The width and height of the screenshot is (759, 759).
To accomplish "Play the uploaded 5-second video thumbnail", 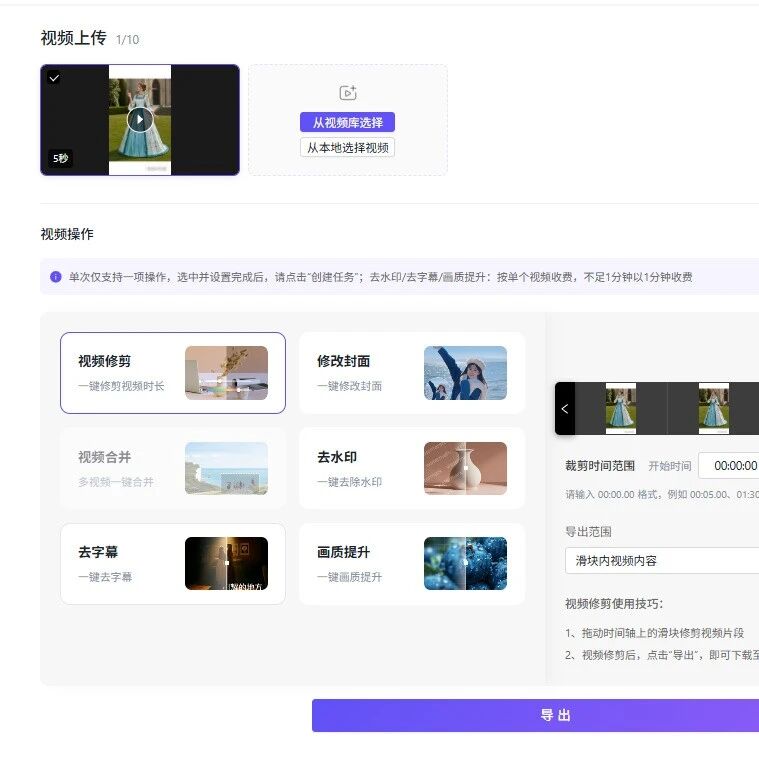I will coord(140,120).
